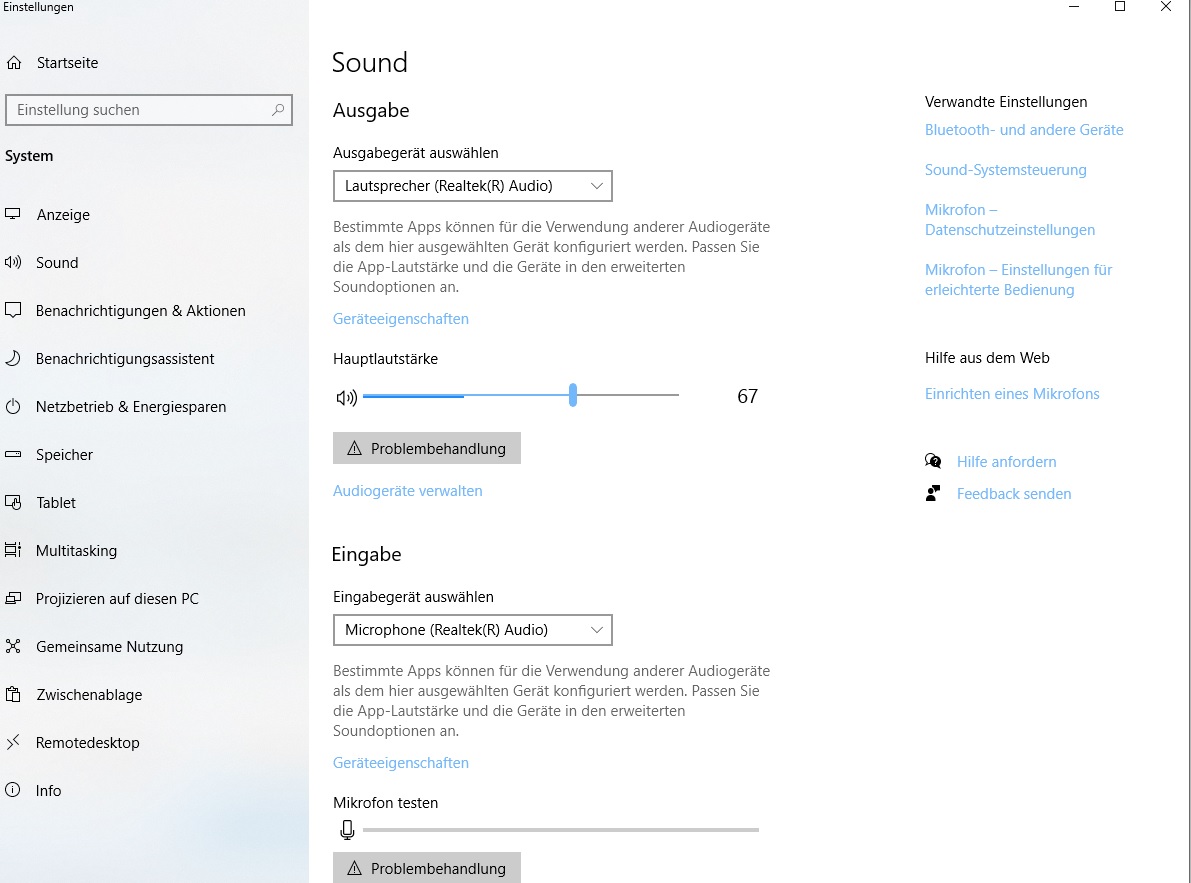Click the Benachrichtigungen & Aktionen icon
1191x883 pixels.
pyautogui.click(x=13, y=310)
